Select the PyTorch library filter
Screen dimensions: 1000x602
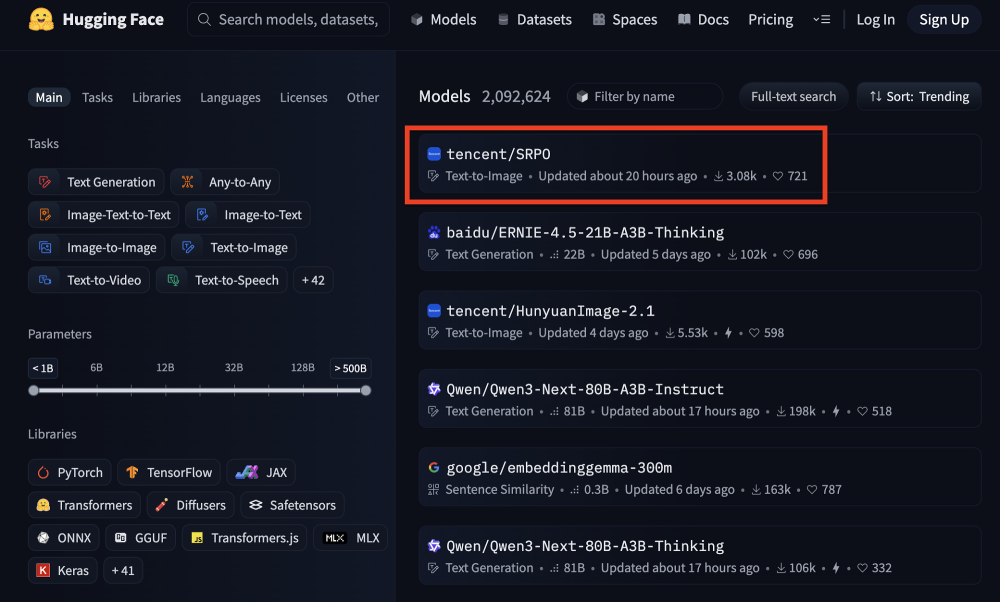69,473
